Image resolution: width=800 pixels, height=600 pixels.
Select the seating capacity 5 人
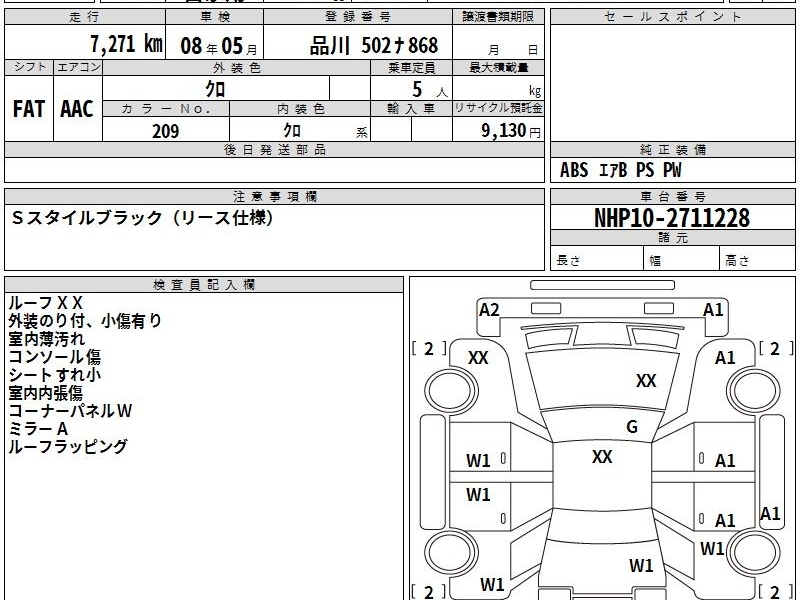429,90
